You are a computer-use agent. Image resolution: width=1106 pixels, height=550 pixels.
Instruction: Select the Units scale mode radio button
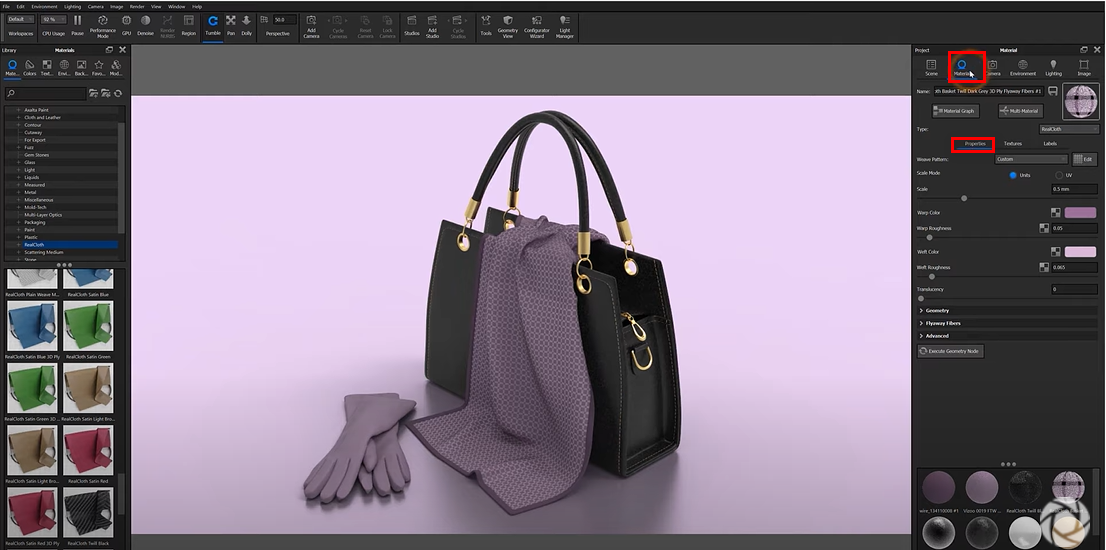(x=1013, y=175)
